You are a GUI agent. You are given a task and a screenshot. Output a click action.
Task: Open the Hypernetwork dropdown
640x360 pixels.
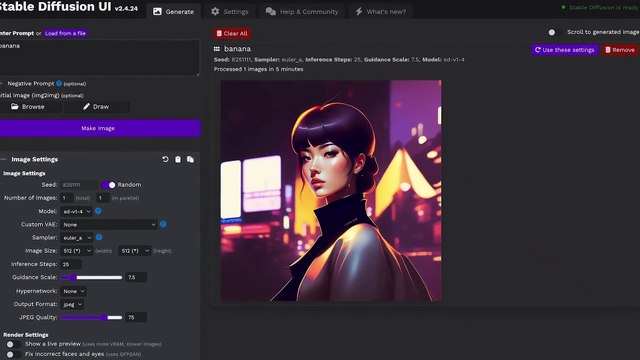[x=73, y=291]
